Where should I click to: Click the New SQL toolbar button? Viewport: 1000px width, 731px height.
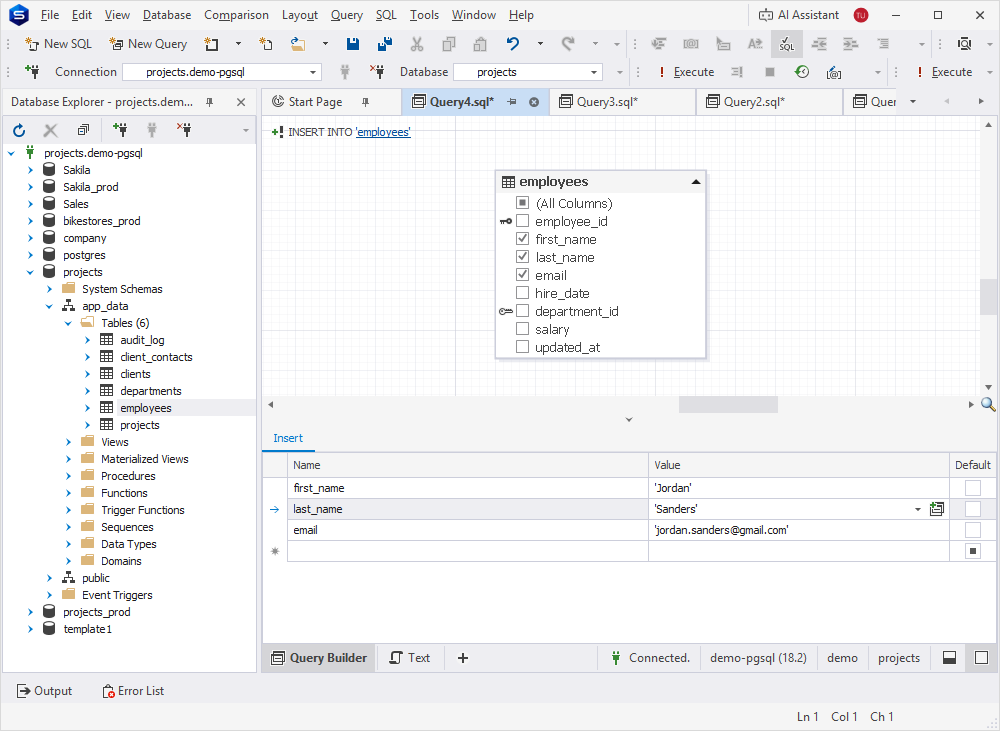(x=58, y=44)
